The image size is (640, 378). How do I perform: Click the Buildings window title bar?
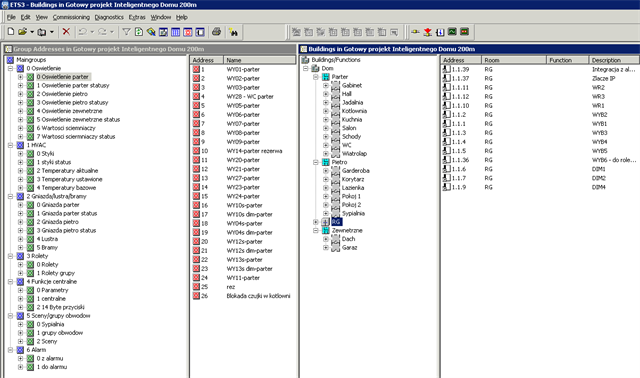[x=469, y=49]
